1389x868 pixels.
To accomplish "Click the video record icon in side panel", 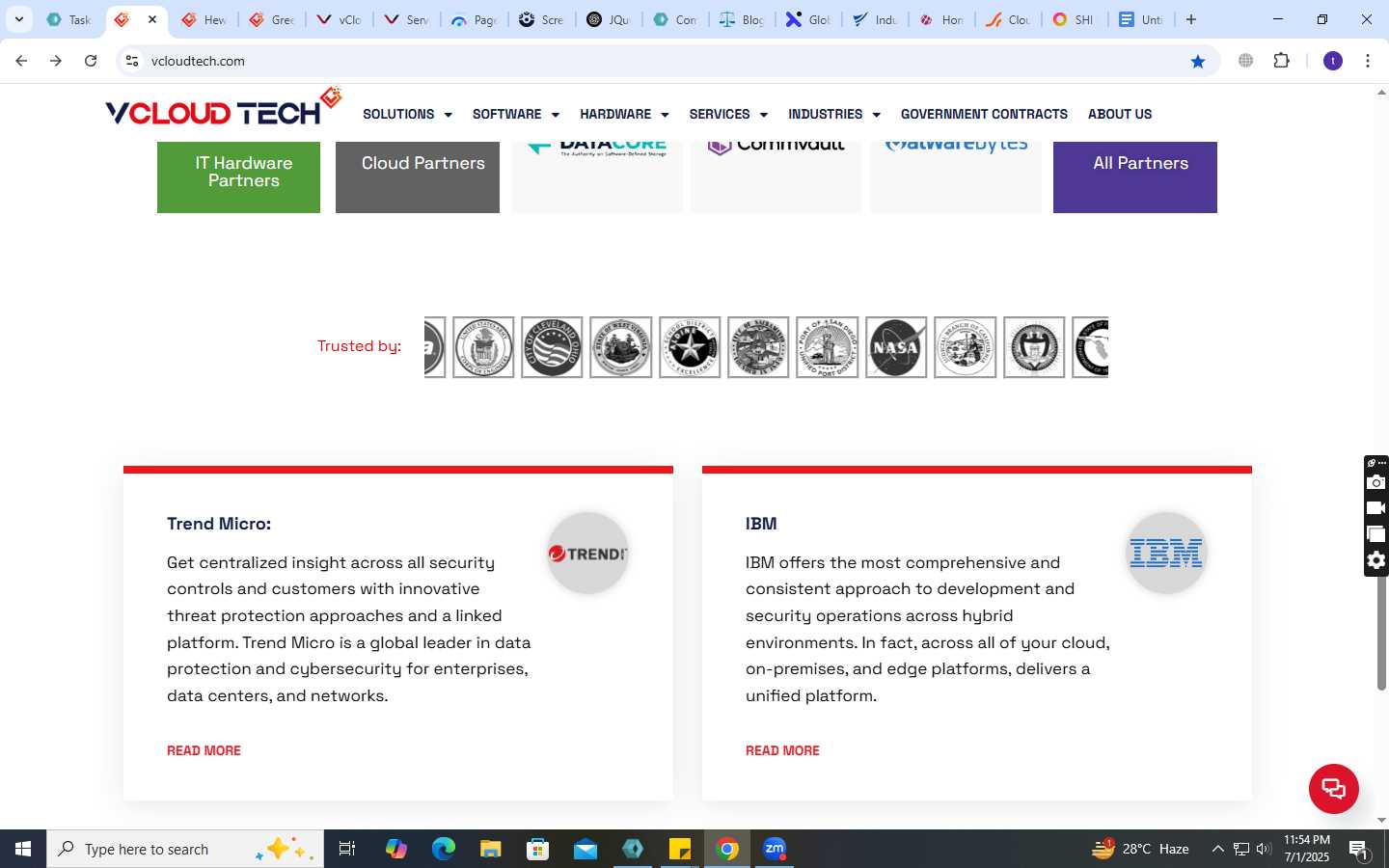I will 1376,508.
